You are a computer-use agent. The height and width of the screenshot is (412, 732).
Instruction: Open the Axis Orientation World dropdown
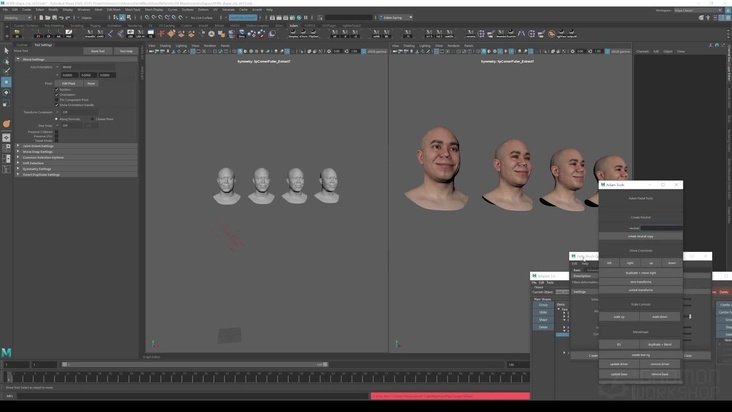88,67
